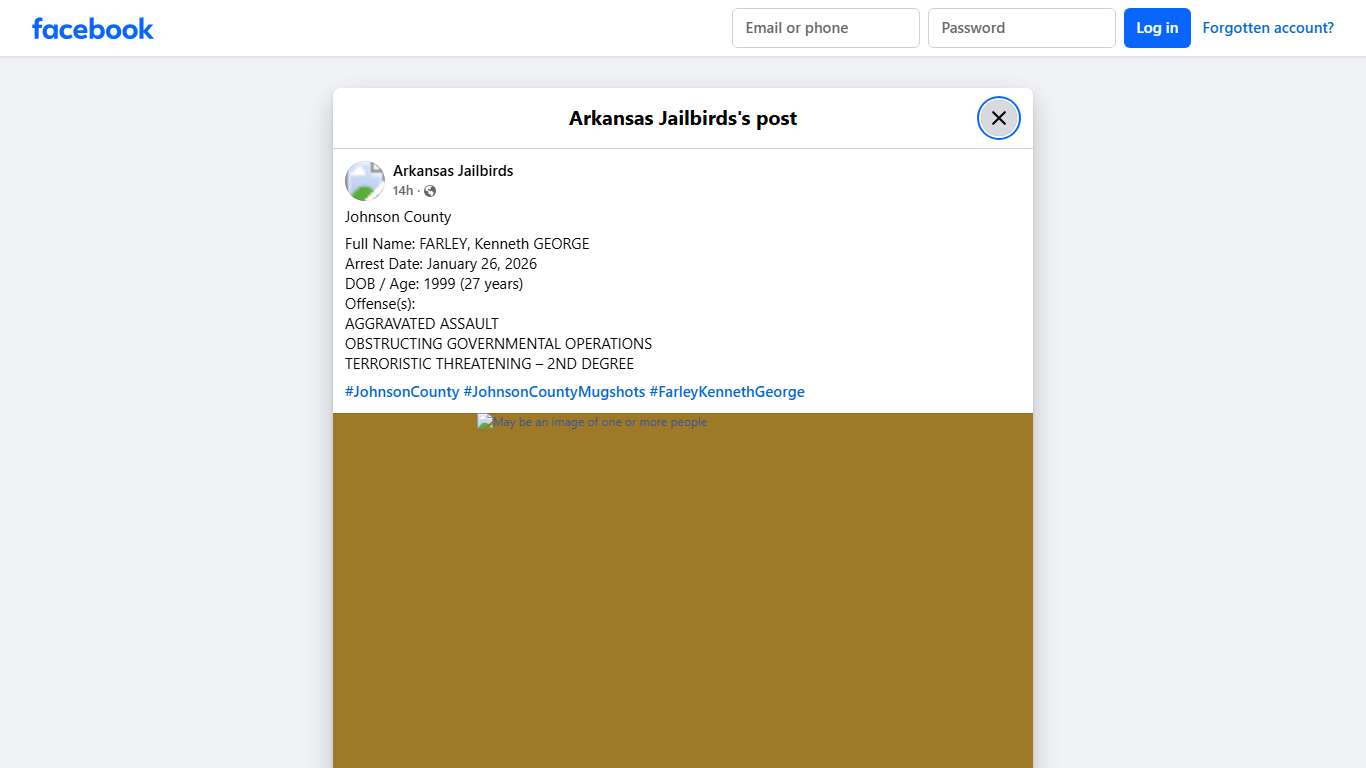
Task: Open the #JohnsonCountyMugshots hashtag
Action: click(554, 392)
